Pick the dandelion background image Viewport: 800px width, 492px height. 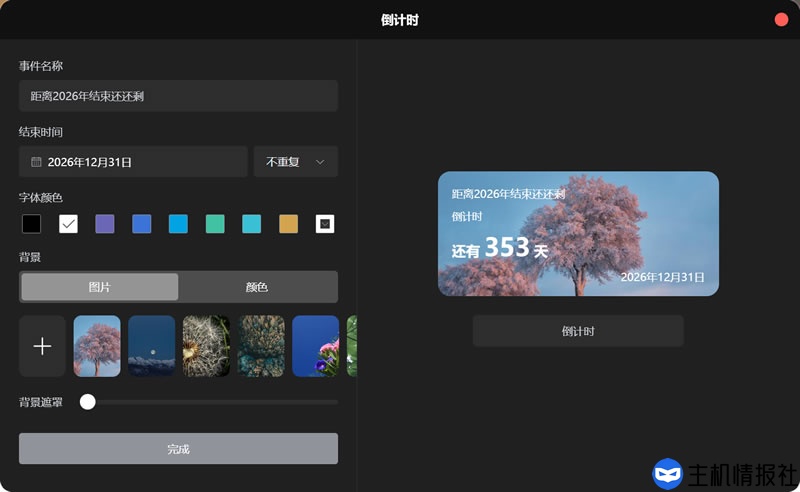pyautogui.click(x=206, y=346)
